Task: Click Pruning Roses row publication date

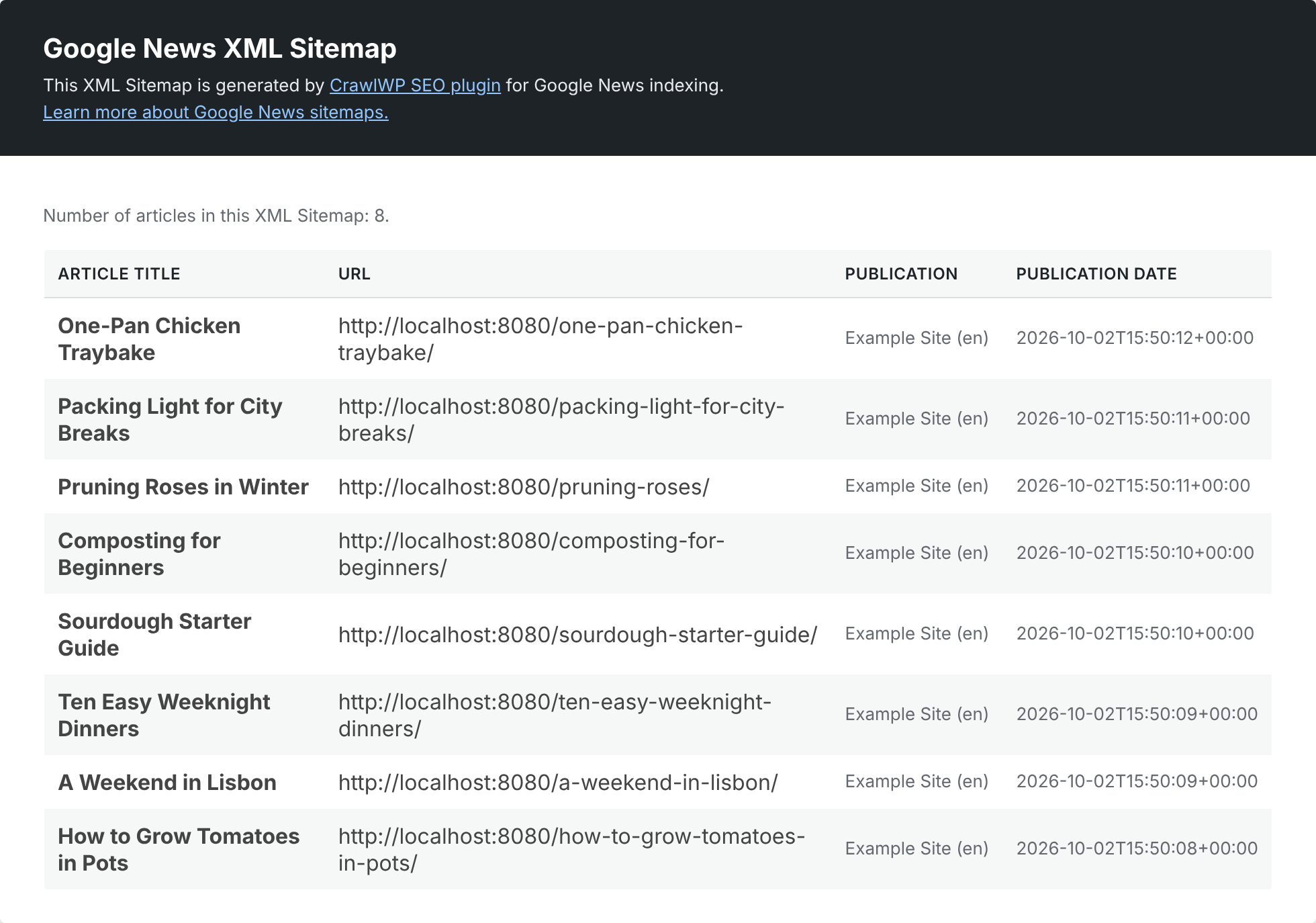Action: [x=1133, y=486]
